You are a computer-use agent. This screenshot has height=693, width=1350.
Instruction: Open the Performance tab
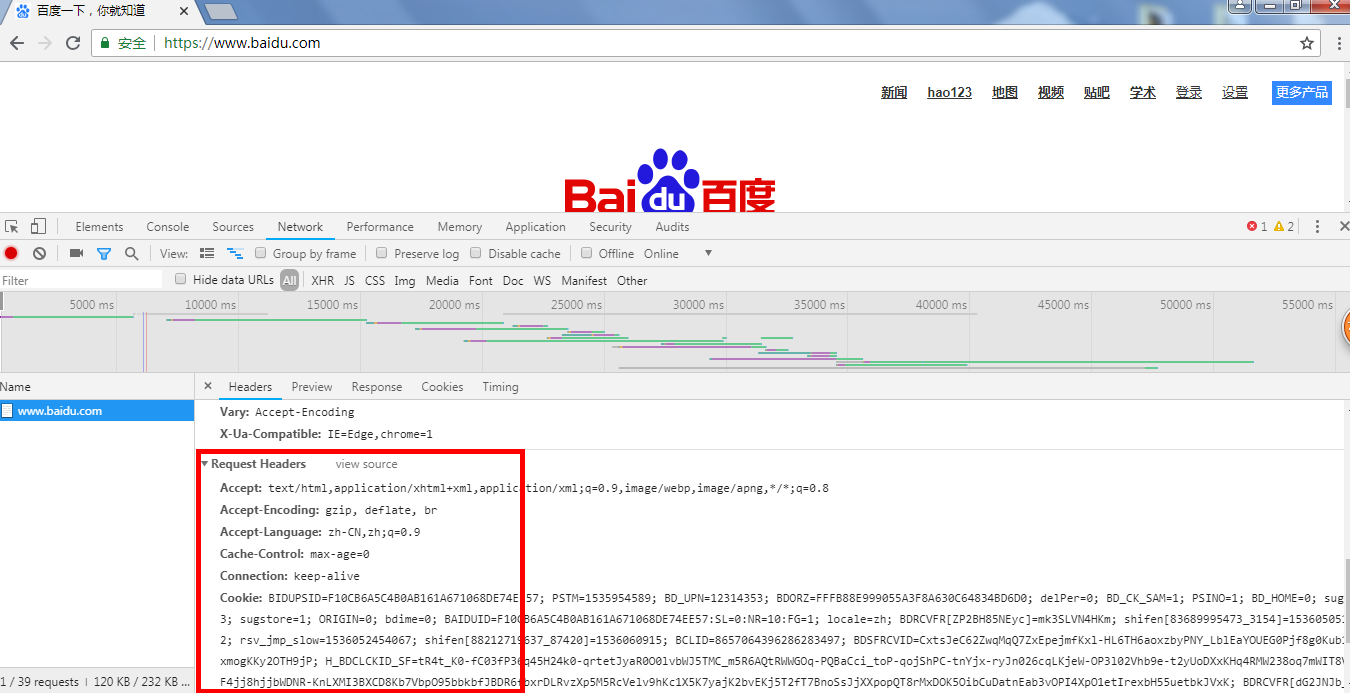(380, 227)
